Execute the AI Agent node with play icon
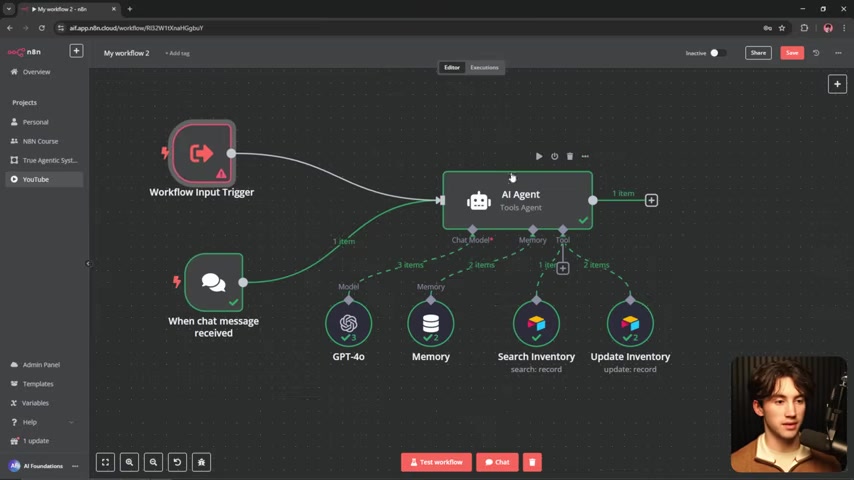The height and width of the screenshot is (480, 854). click(x=539, y=156)
